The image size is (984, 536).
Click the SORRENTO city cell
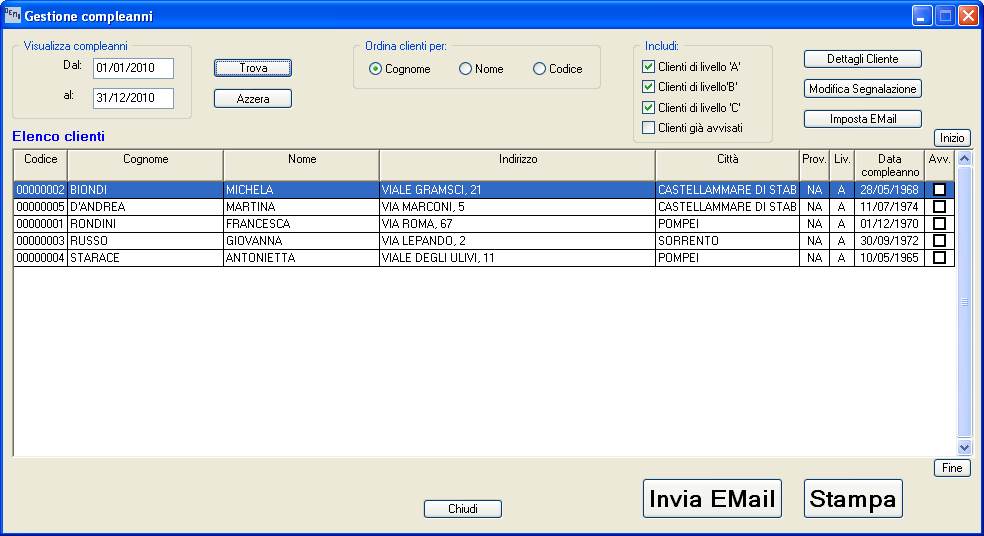[x=727, y=240]
